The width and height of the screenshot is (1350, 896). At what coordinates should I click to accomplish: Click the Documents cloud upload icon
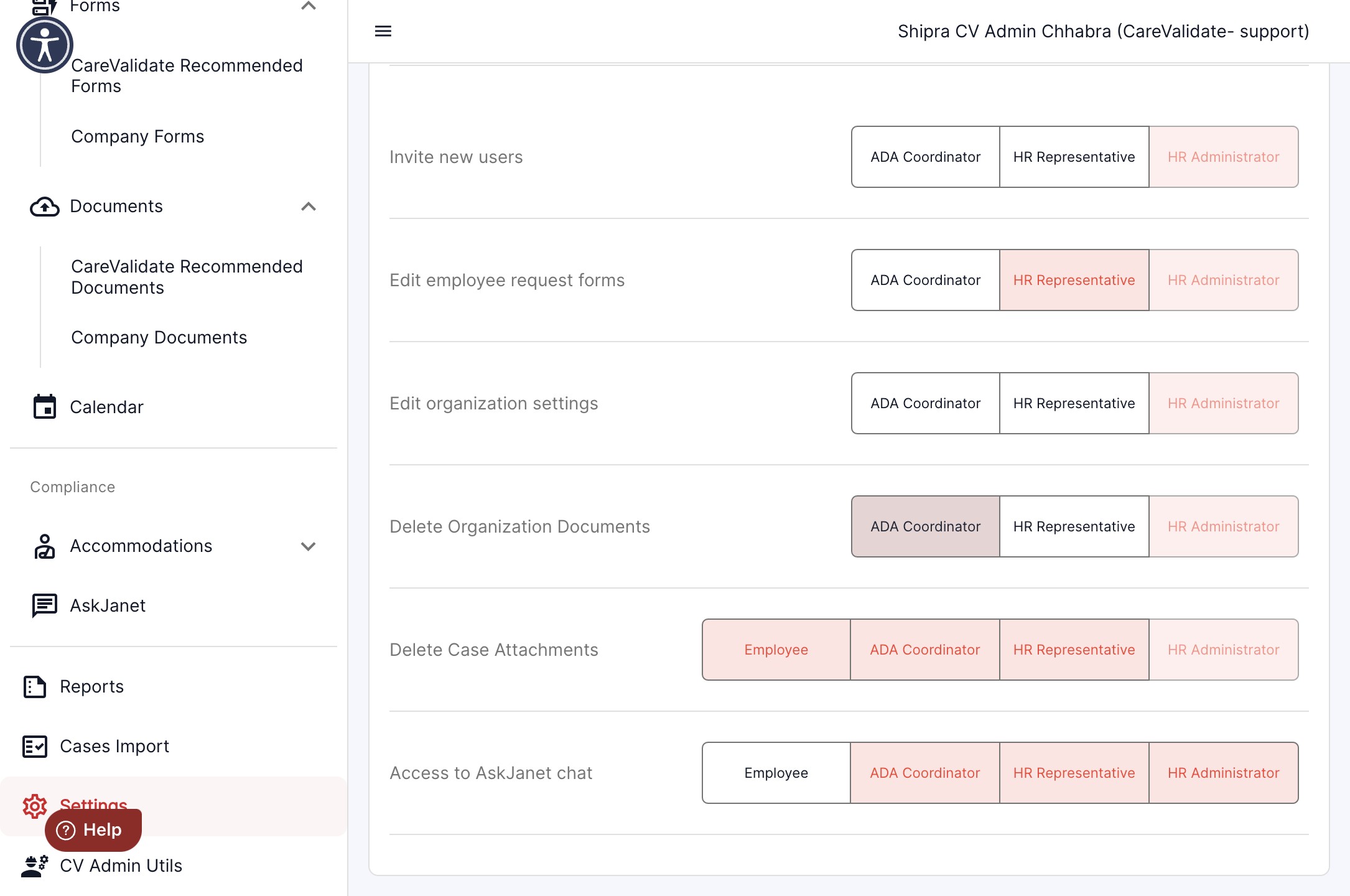44,207
